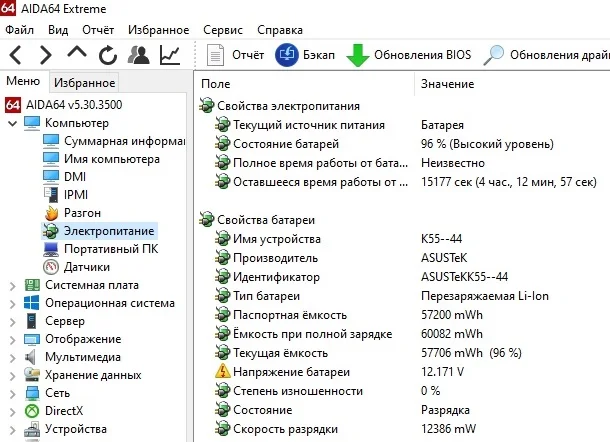Click the green BIOS update arrow icon
The image size is (610, 442).
(x=358, y=55)
